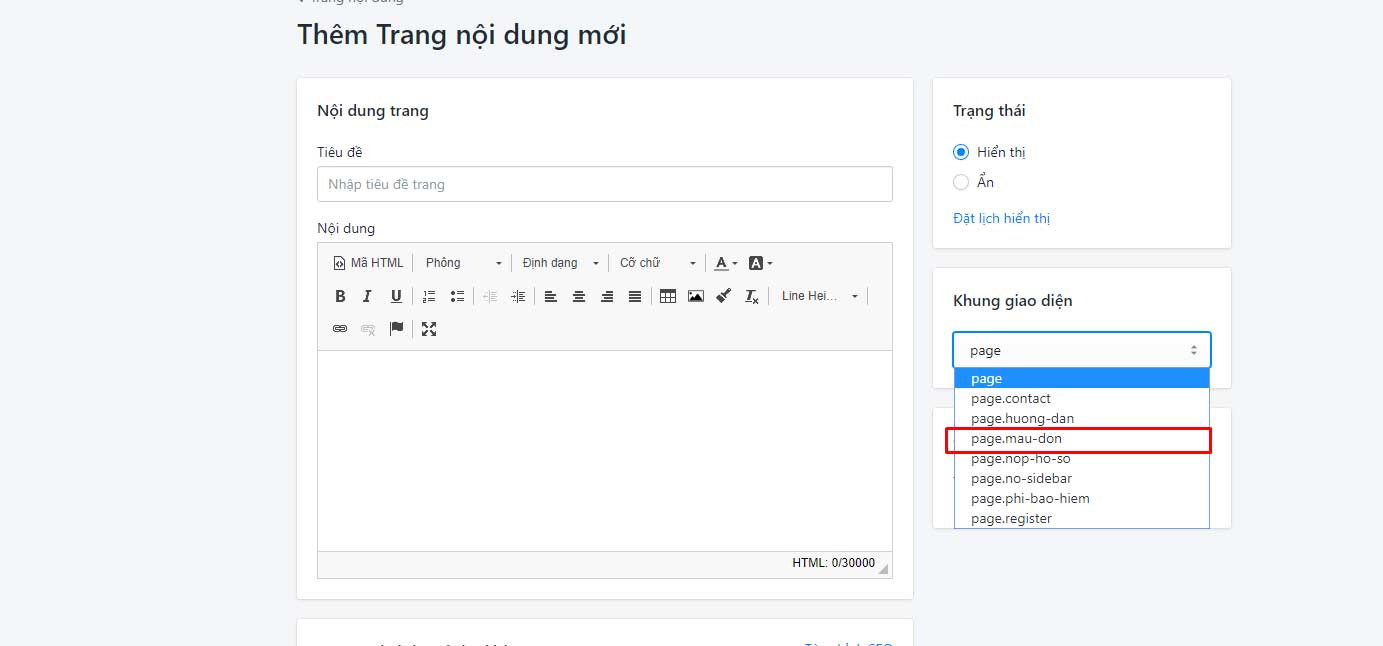Choose page.phi-bao-hiem template option
The image size is (1383, 646).
click(x=1082, y=498)
